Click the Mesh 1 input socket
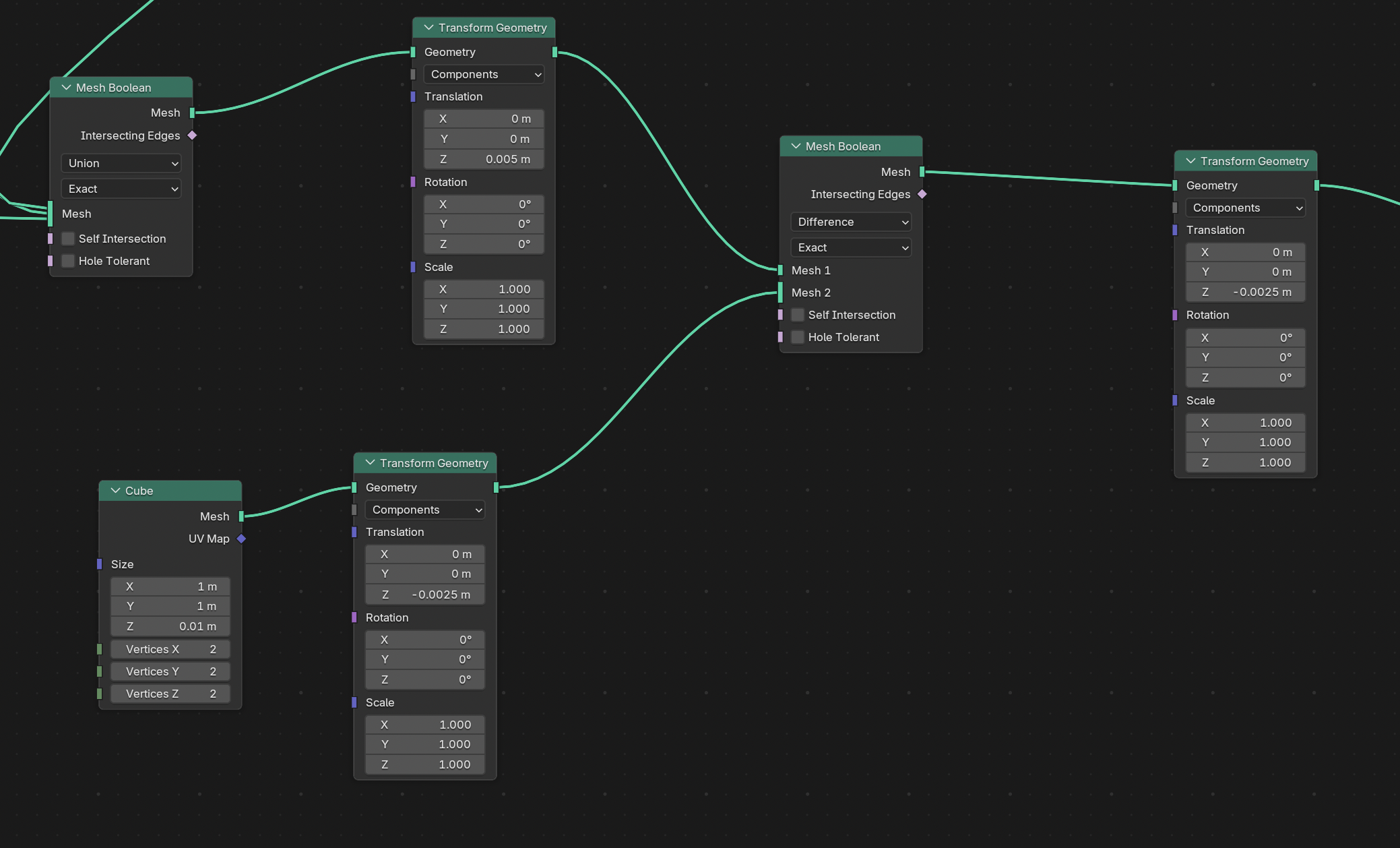This screenshot has width=1400, height=848. pos(780,270)
